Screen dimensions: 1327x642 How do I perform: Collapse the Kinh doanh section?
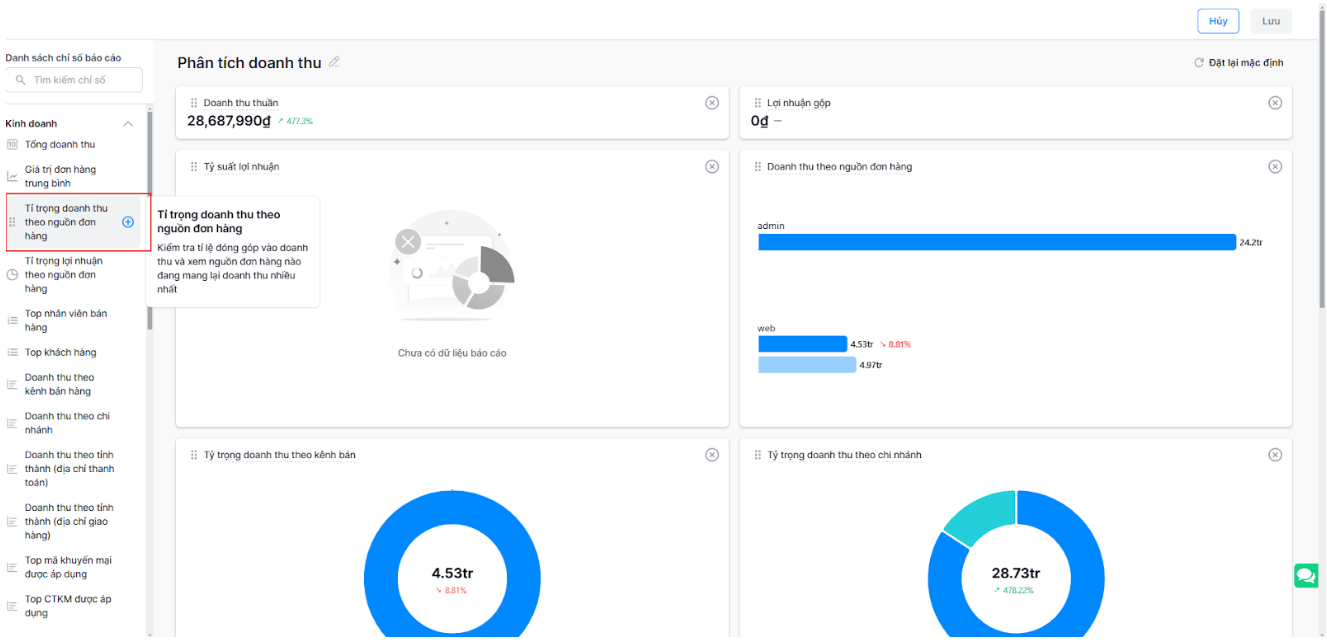coord(128,124)
